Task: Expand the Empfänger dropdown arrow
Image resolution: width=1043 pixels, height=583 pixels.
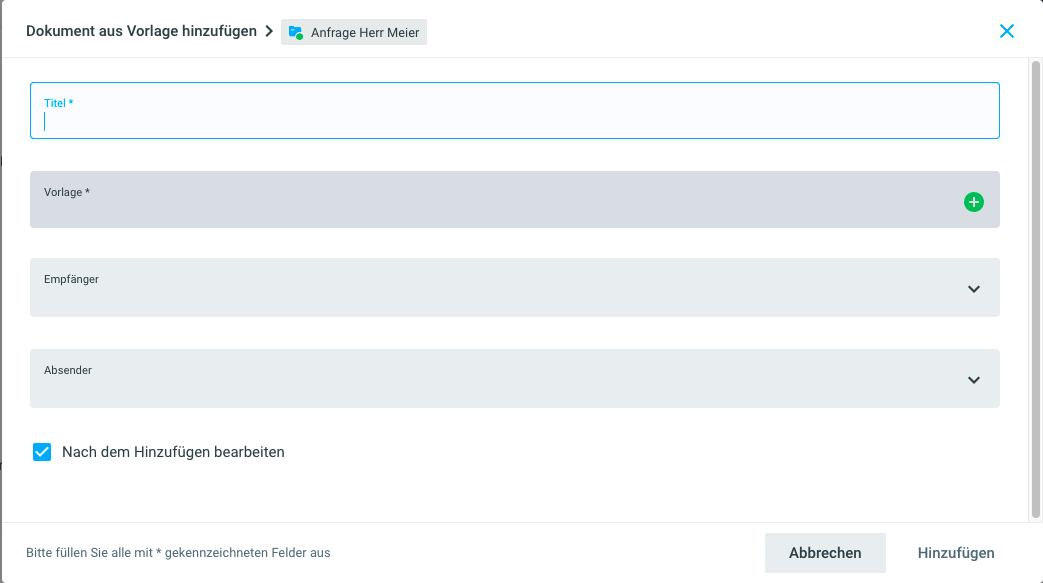Action: pos(974,289)
